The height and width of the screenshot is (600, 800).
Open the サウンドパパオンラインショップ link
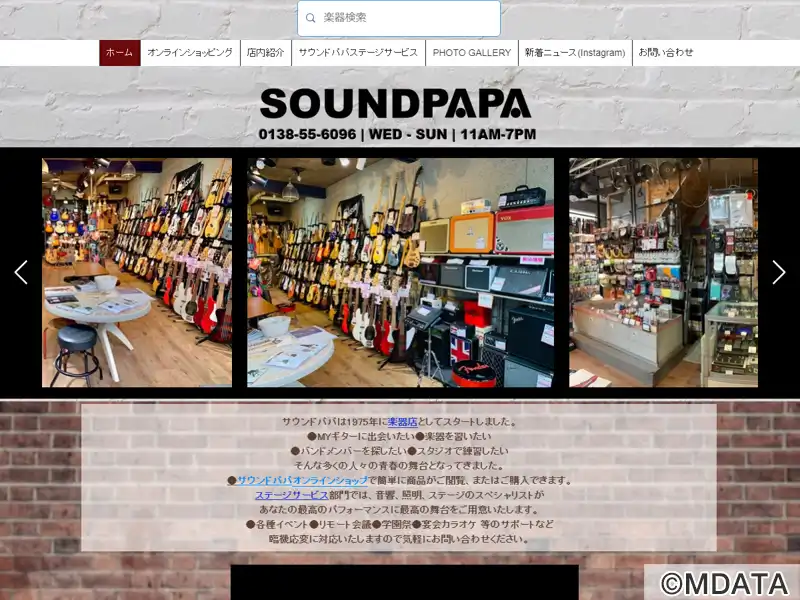click(302, 481)
